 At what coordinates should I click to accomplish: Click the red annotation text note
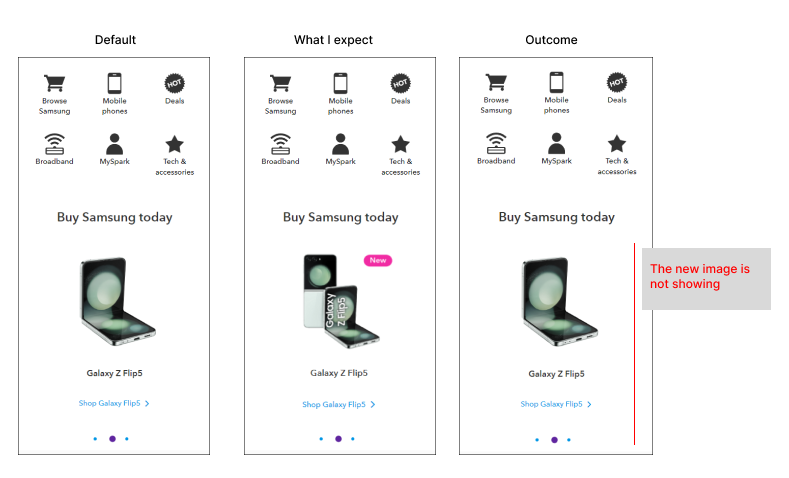[x=700, y=277]
